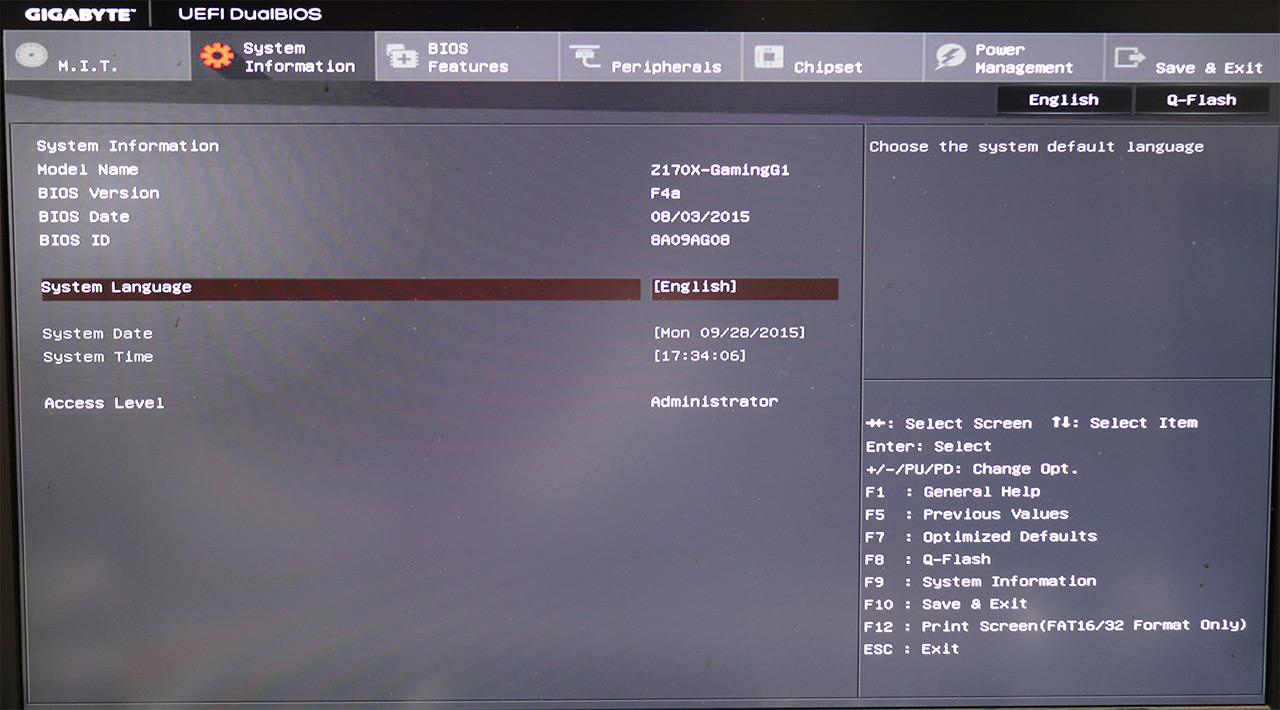Click the System Time label
Viewport: 1280px width, 710px height.
tap(98, 357)
